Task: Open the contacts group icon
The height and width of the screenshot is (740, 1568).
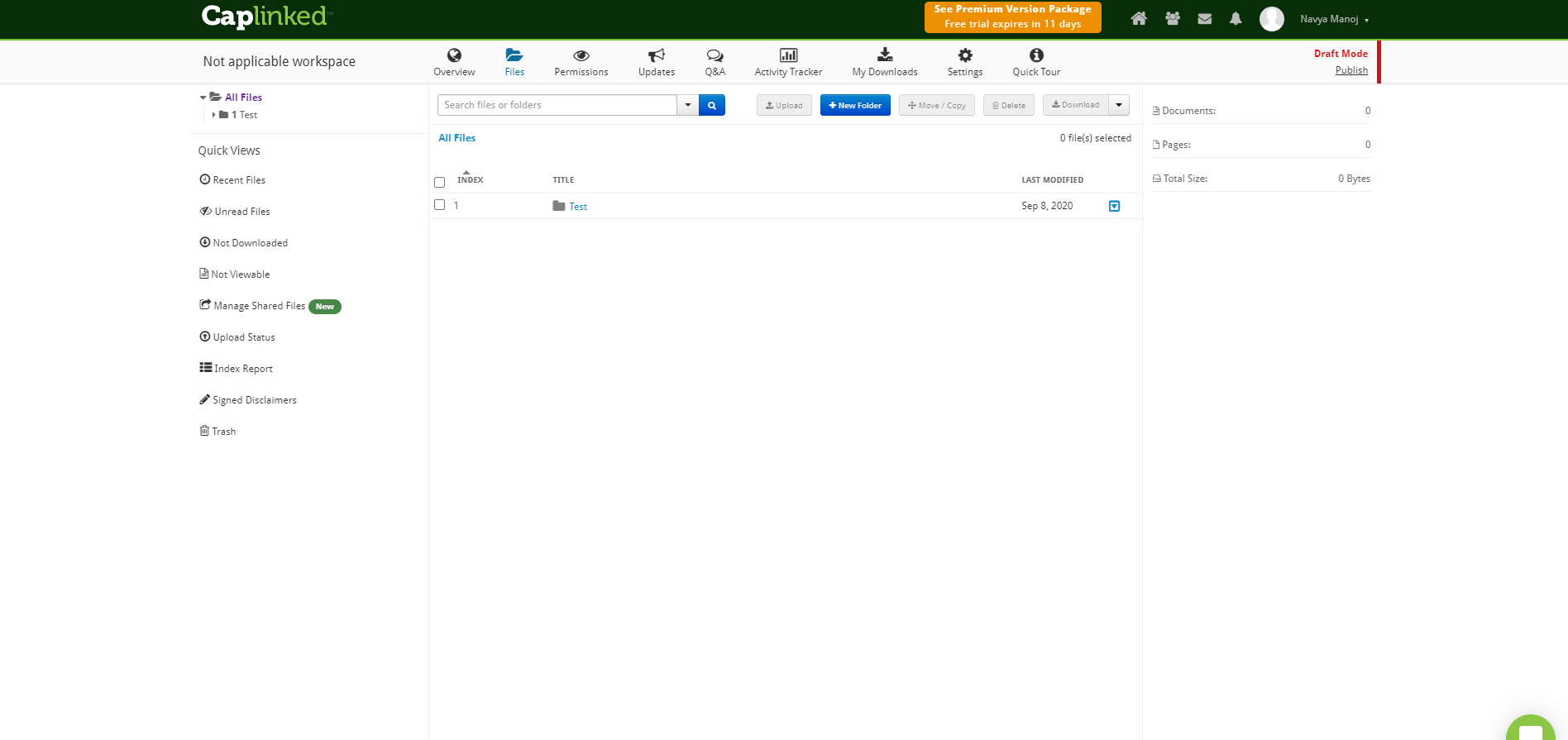Action: [1172, 18]
